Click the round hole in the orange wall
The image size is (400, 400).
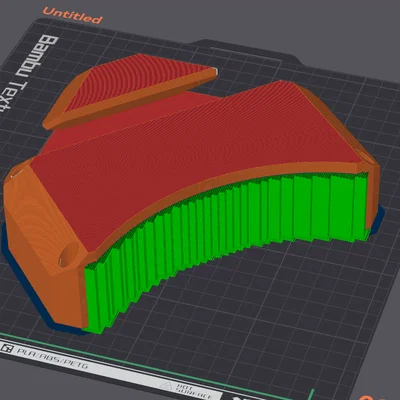[69, 254]
